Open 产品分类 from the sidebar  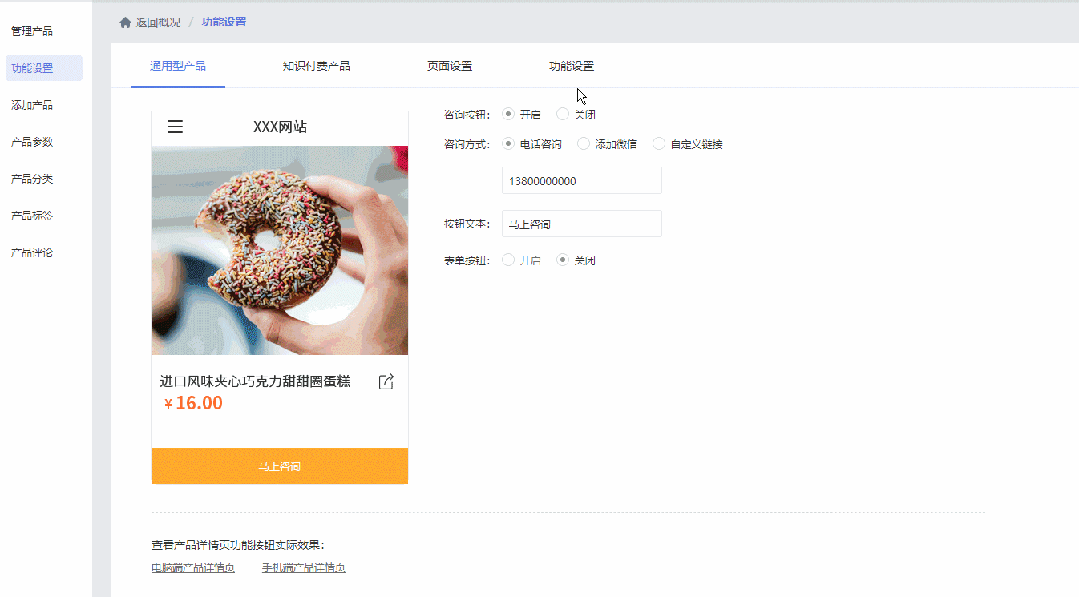(32, 179)
